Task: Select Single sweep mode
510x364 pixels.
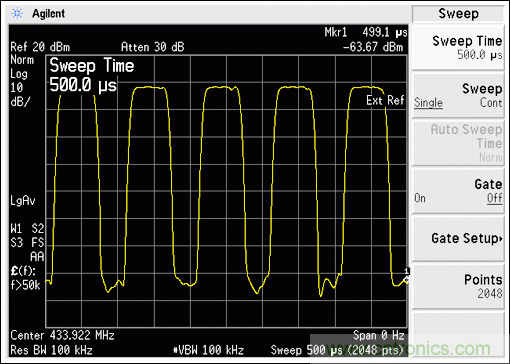Action: [x=428, y=103]
